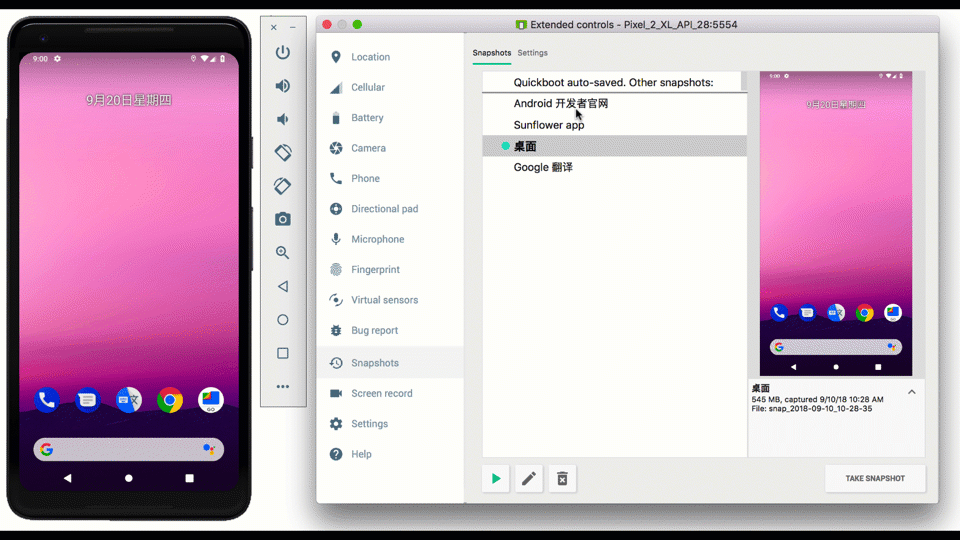Open the Fingerprint panel
The image size is (960, 540).
coord(390,269)
